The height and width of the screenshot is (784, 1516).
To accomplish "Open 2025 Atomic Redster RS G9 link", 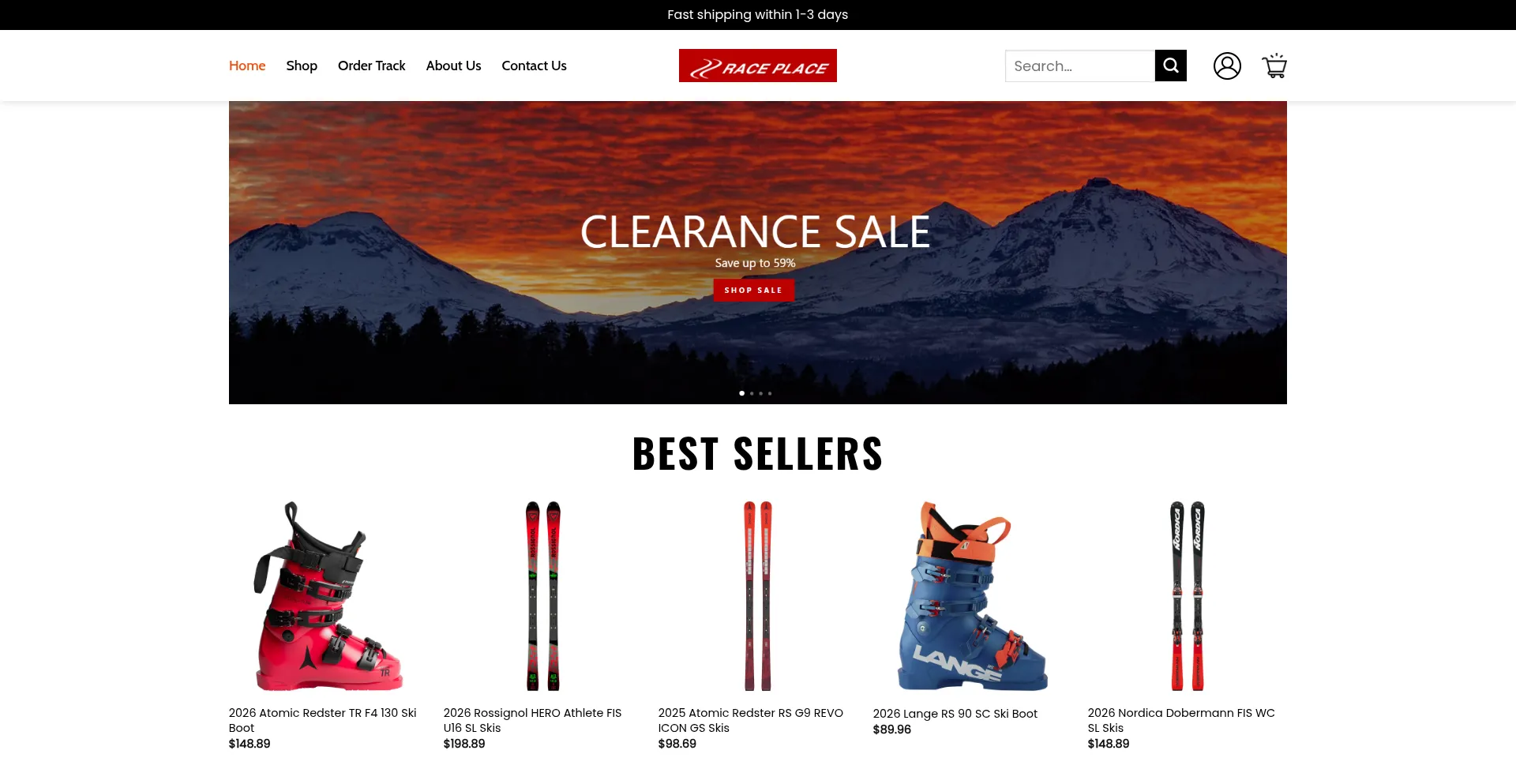I will tap(750, 720).
